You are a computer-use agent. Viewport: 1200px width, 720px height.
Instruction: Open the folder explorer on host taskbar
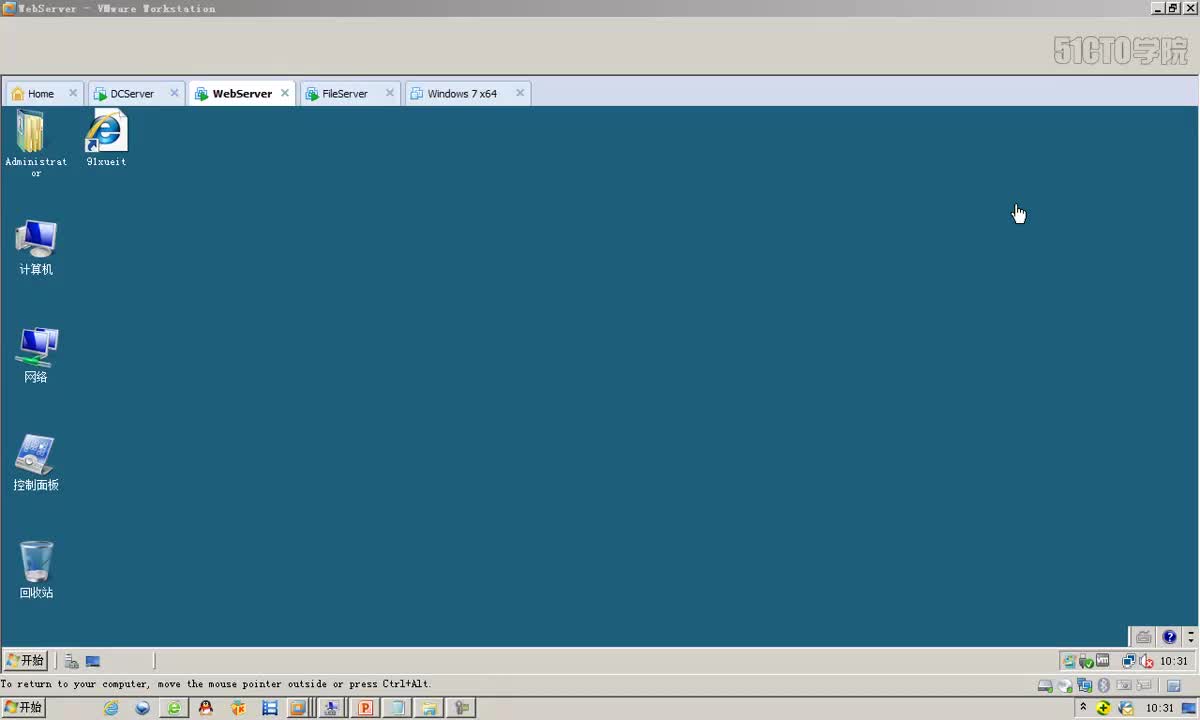430,707
